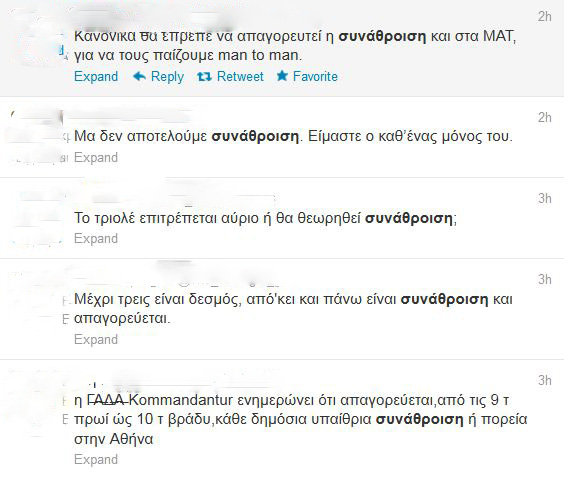Expand the tweet mentioning man to man

coord(96,77)
